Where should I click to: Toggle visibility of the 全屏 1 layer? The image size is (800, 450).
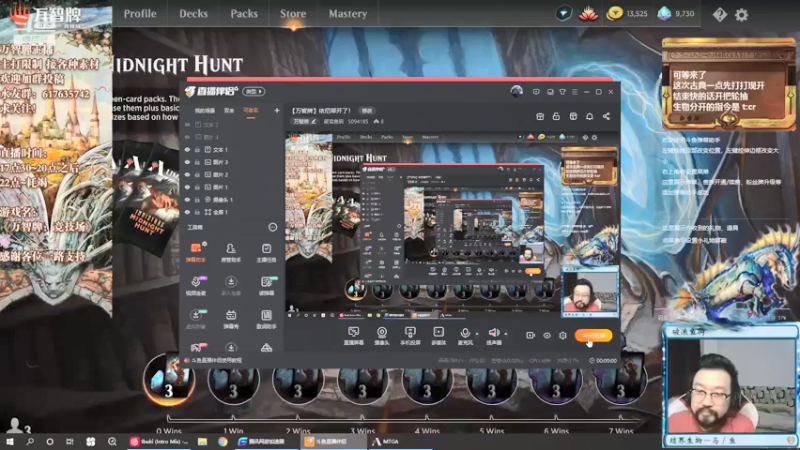(187, 212)
